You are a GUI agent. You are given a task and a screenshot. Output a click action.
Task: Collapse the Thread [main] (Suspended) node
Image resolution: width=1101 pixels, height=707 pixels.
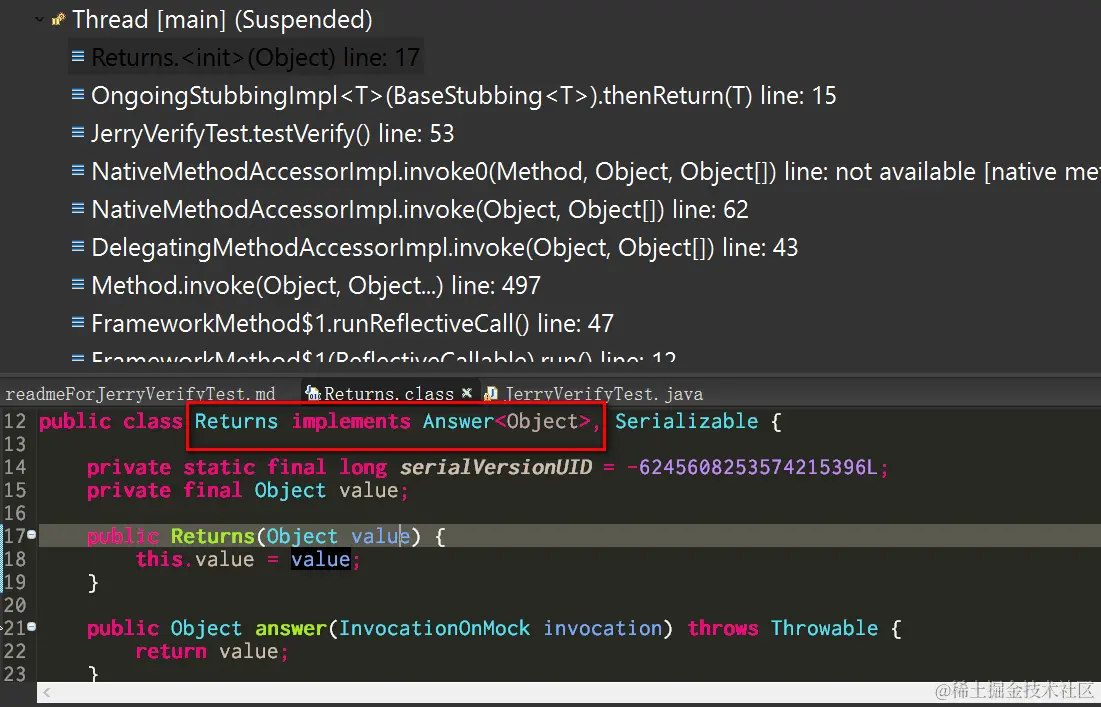39,20
